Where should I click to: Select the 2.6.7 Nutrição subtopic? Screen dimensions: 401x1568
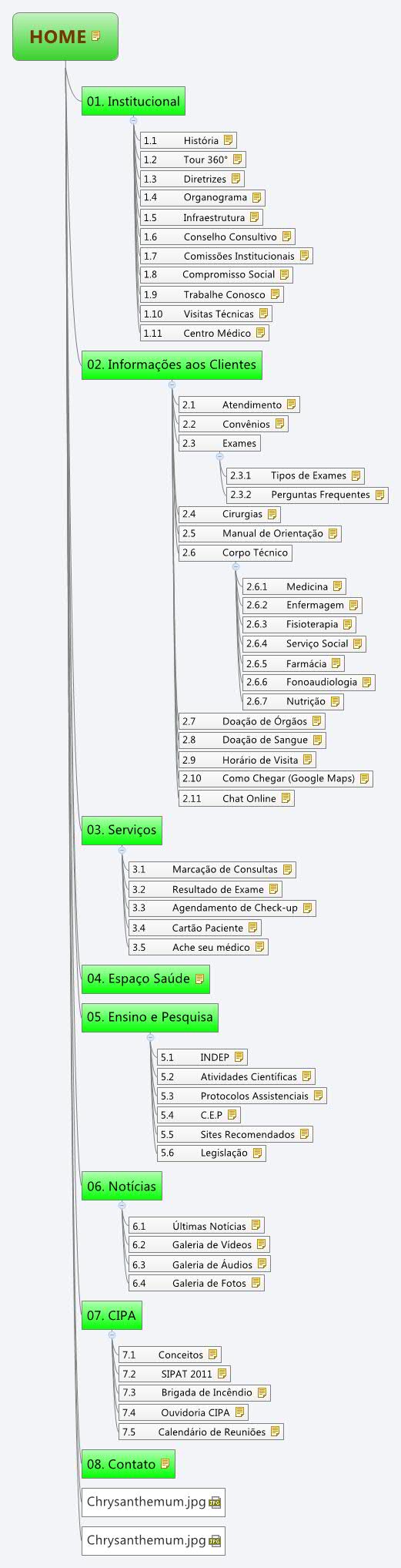pos(293,701)
